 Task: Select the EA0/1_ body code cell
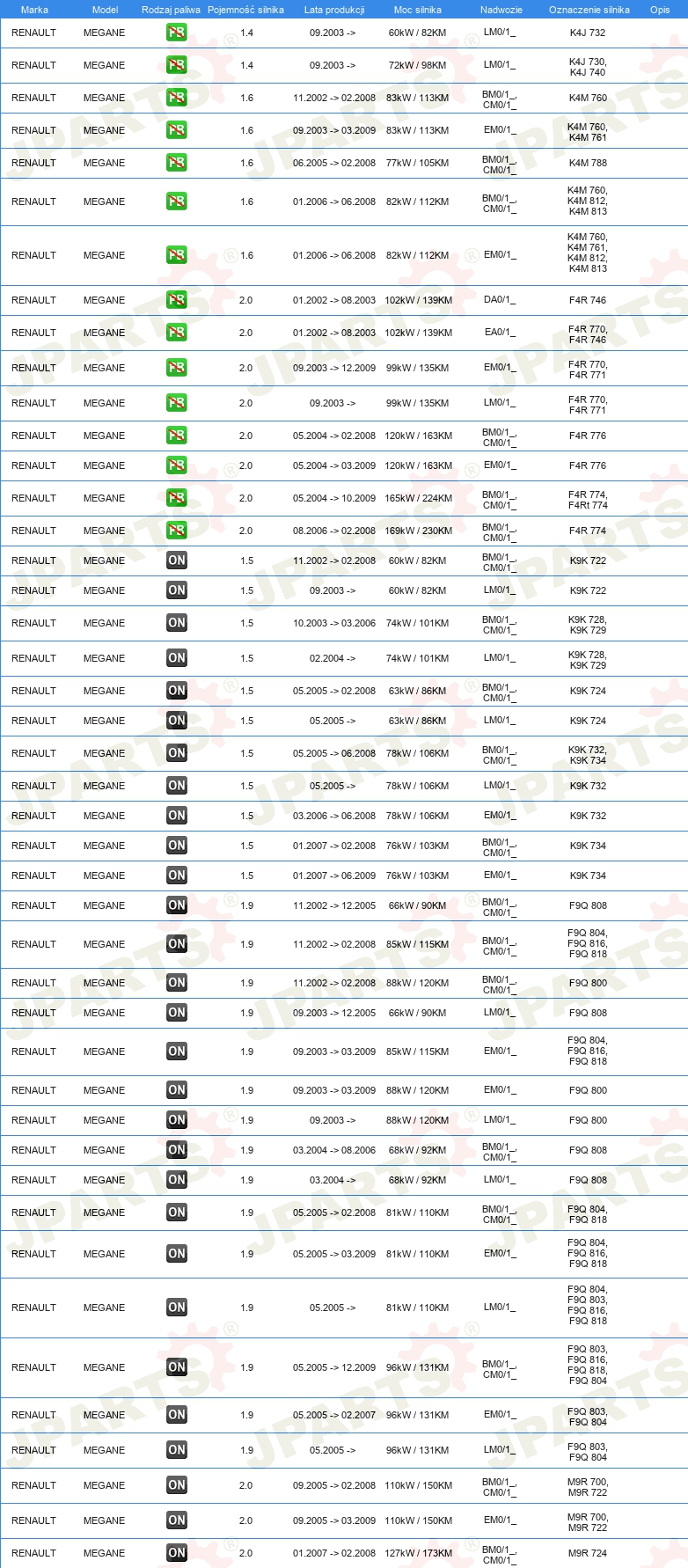coord(500,333)
